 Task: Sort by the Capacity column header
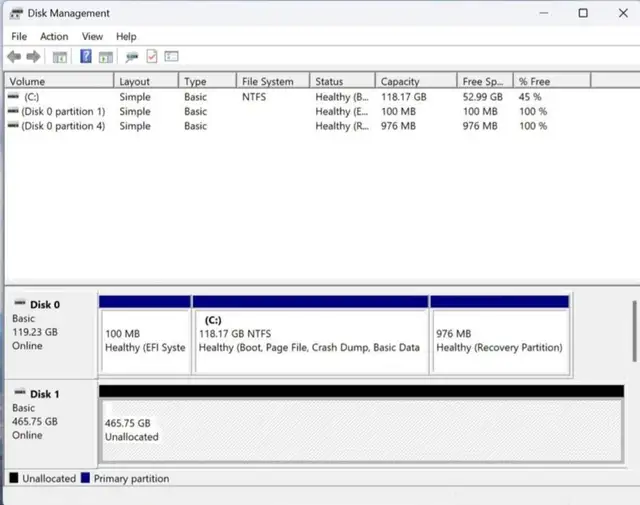click(416, 81)
